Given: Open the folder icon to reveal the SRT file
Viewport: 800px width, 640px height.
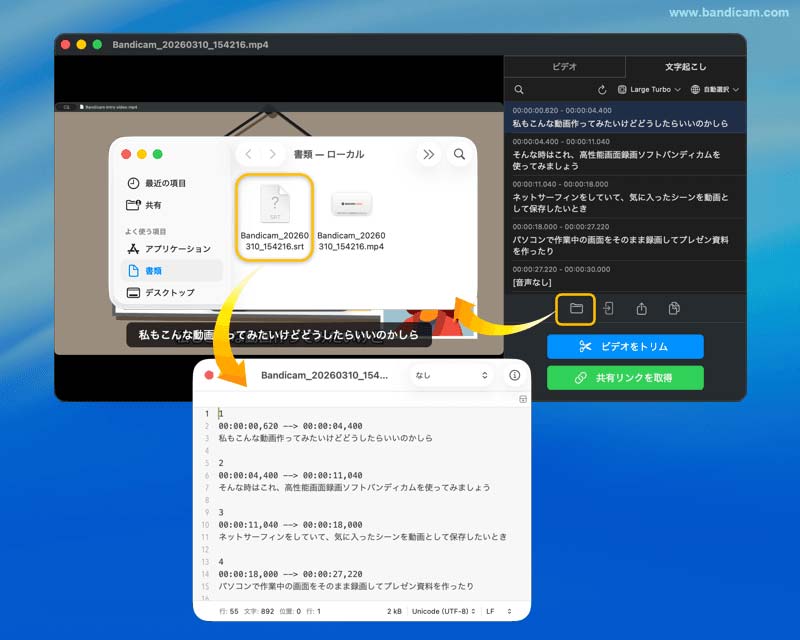Looking at the screenshot, I should tap(576, 309).
